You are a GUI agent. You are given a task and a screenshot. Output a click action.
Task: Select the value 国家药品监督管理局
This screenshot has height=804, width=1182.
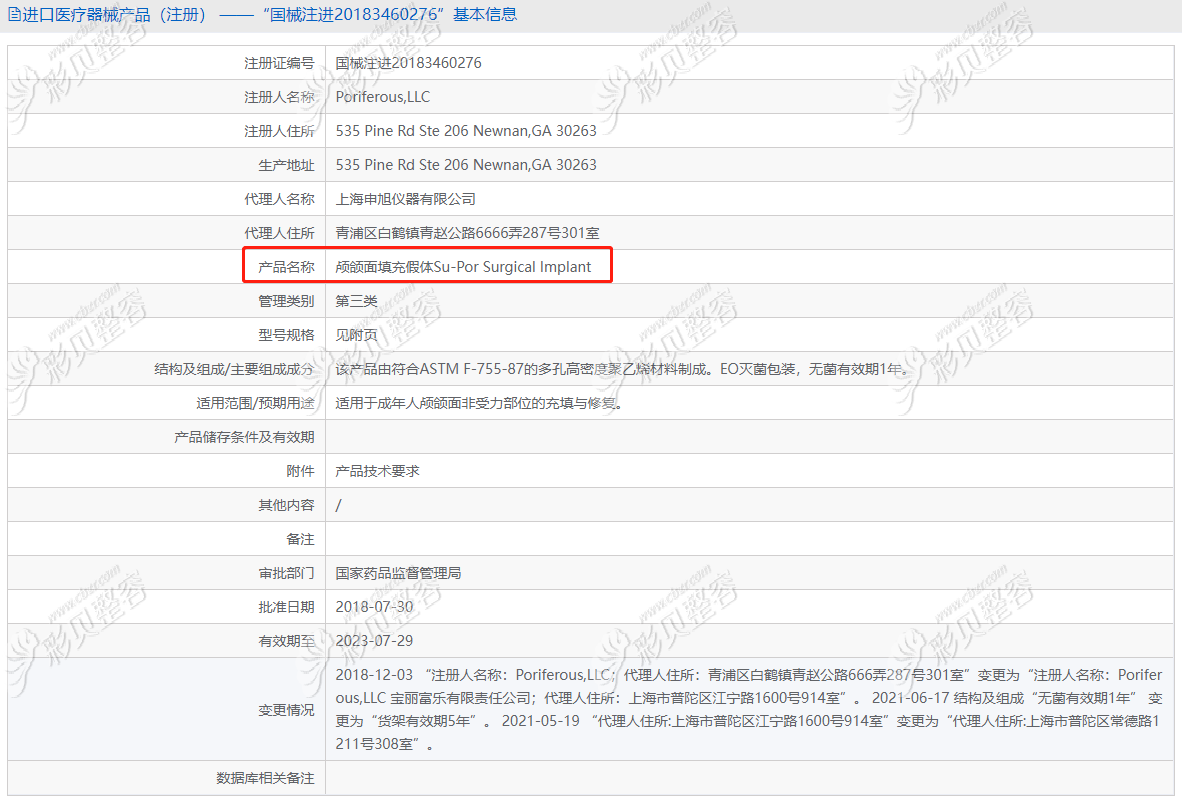(399, 573)
